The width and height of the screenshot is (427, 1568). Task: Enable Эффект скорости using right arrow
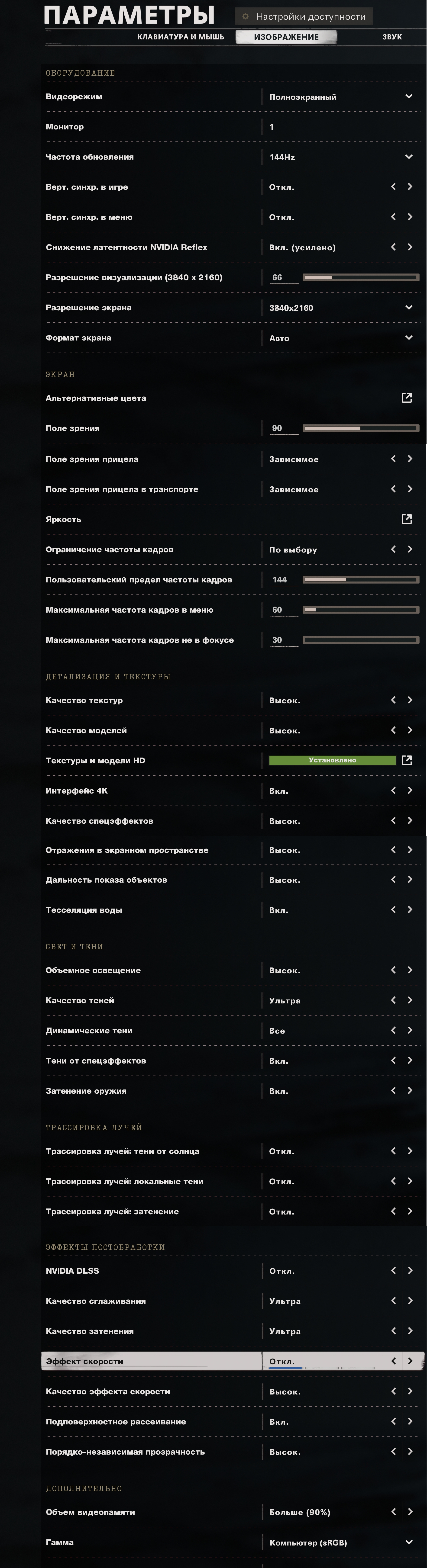(410, 1361)
